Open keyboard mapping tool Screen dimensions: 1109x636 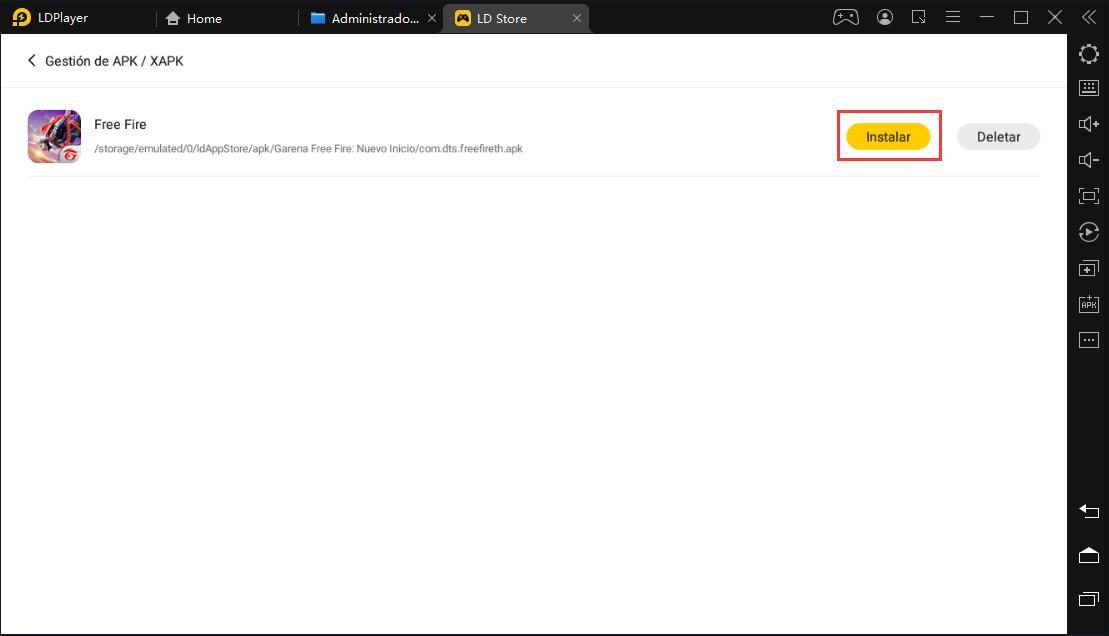(1088, 88)
